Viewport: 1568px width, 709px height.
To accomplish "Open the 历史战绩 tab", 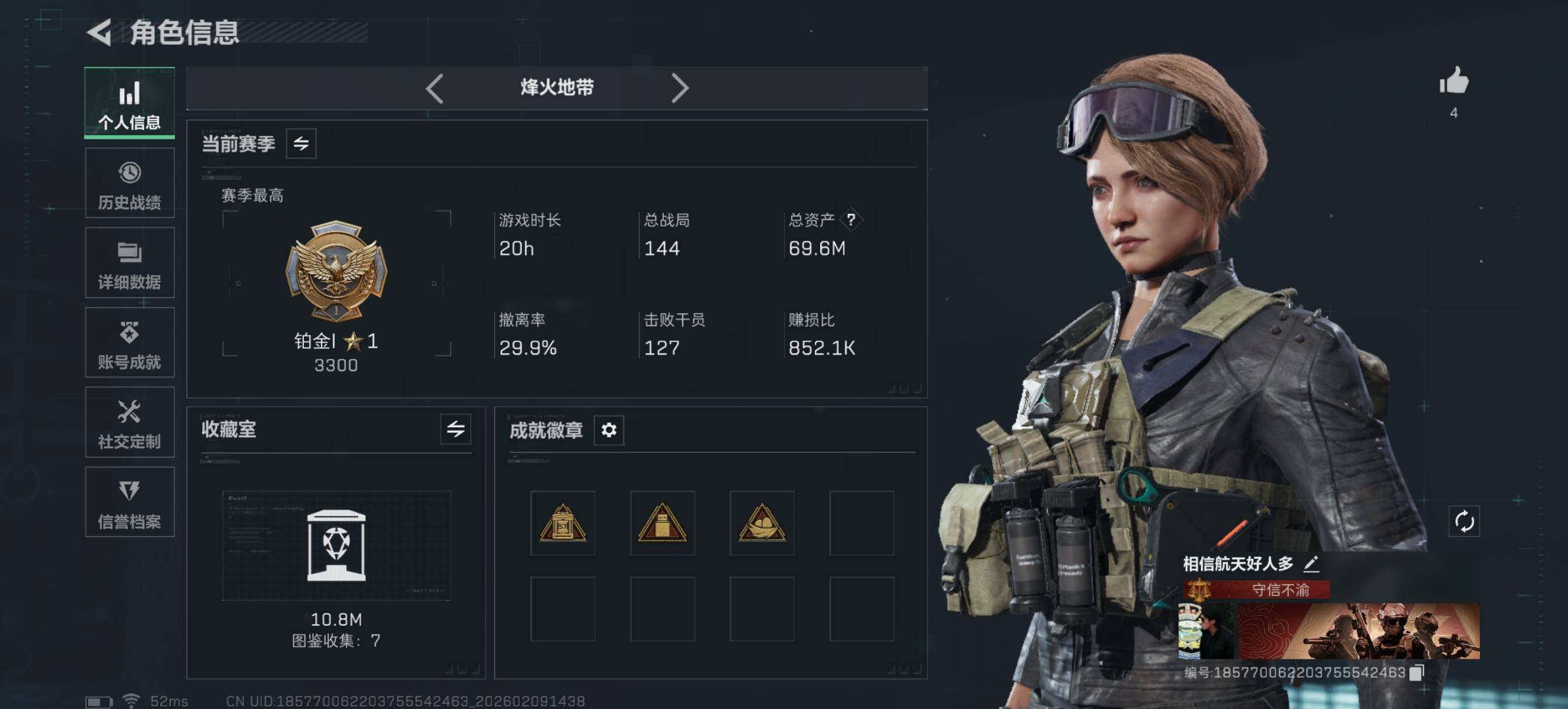I will [129, 183].
